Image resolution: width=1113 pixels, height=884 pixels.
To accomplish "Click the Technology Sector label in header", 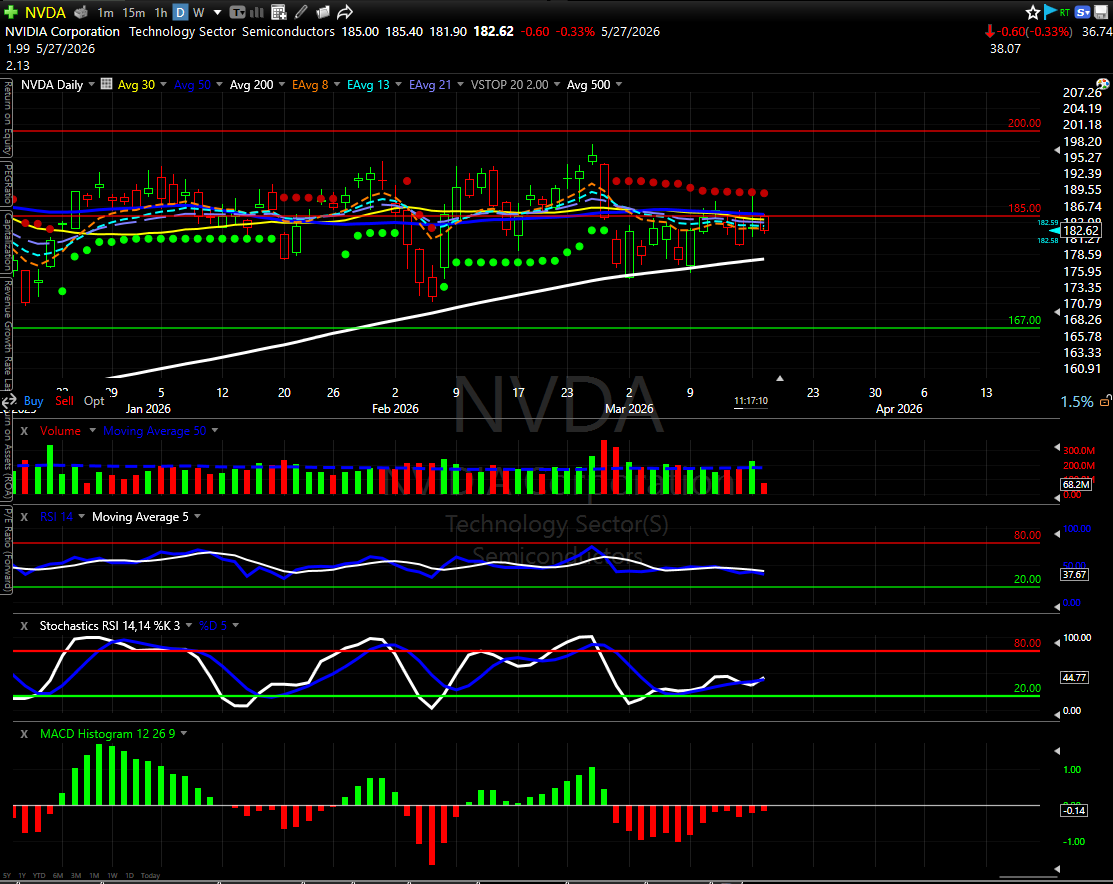I will point(182,32).
